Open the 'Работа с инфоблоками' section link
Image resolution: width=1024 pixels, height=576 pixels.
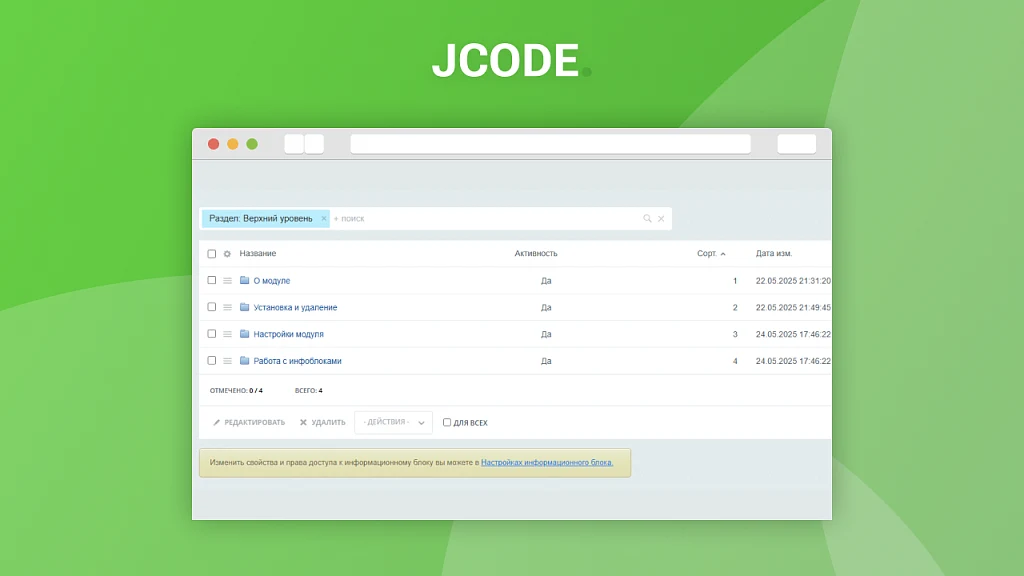(297, 361)
